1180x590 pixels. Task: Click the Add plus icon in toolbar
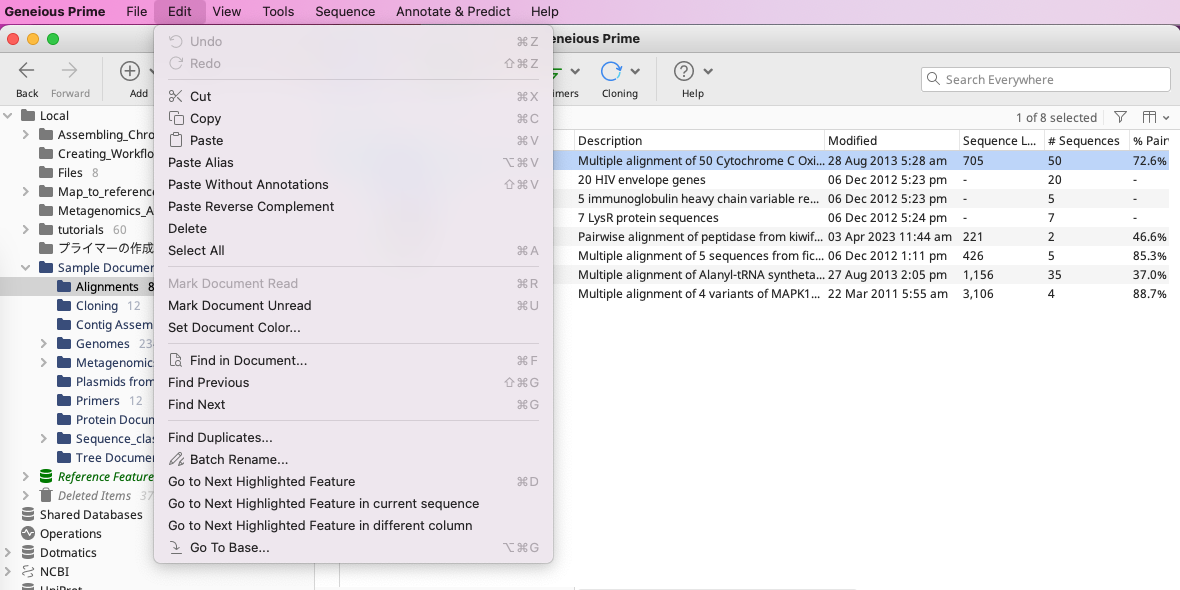click(x=130, y=71)
